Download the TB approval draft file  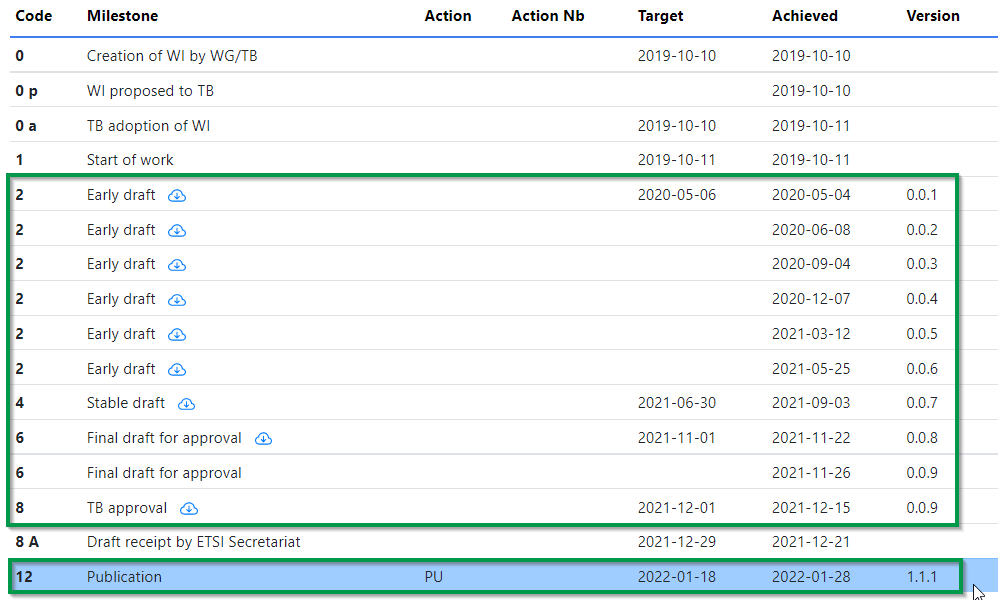[x=188, y=508]
